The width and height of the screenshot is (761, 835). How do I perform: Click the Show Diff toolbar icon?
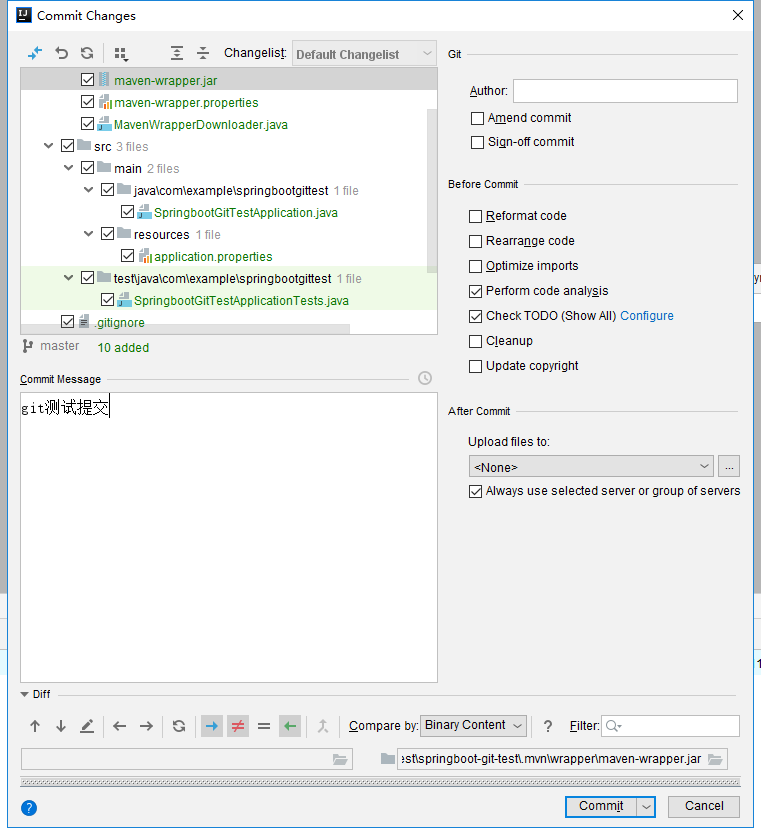(35, 53)
